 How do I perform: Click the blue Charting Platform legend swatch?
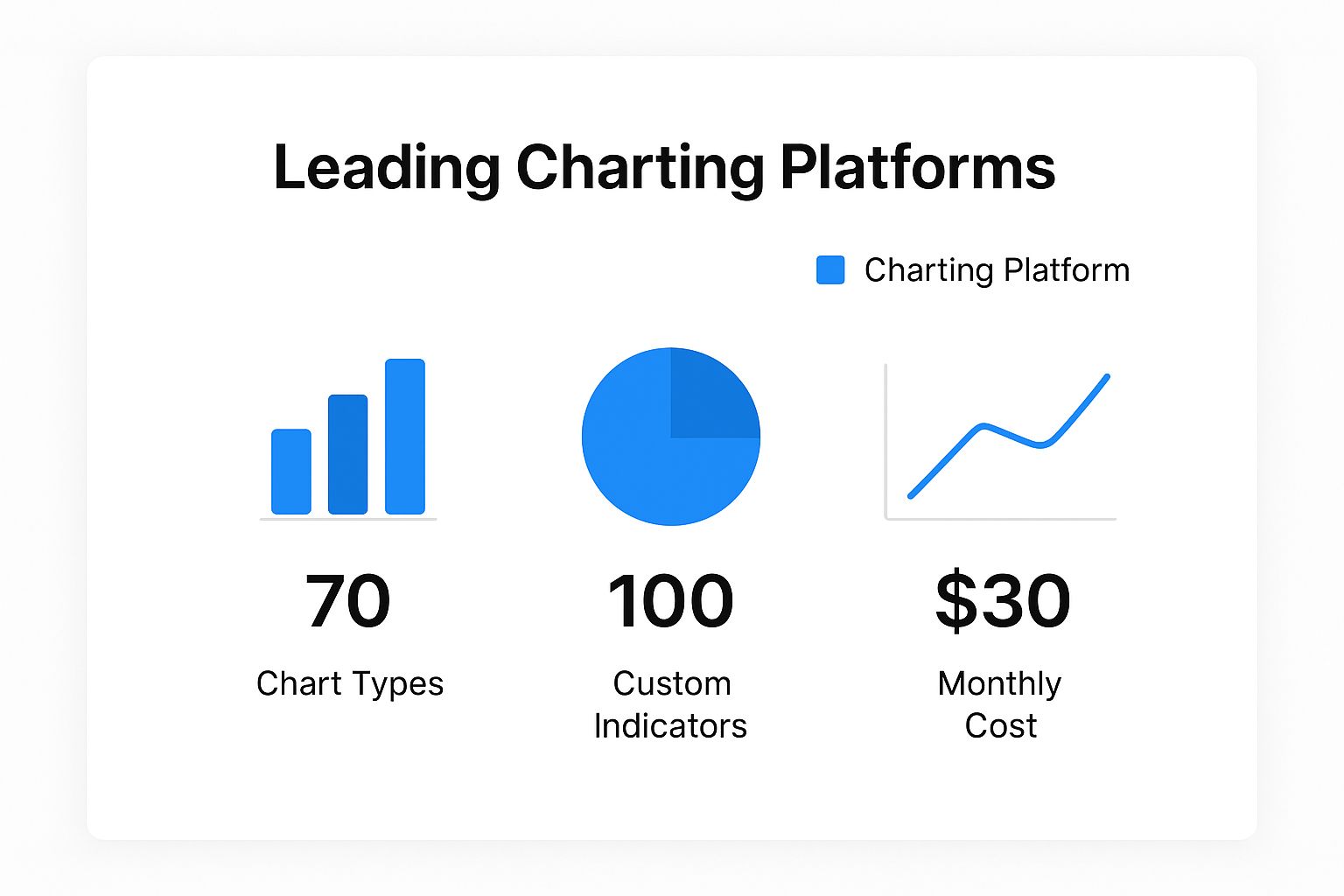pos(830,270)
